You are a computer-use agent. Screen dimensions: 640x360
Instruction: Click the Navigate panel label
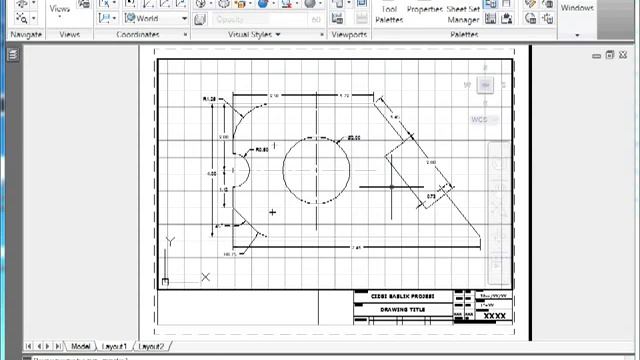[x=26, y=35]
